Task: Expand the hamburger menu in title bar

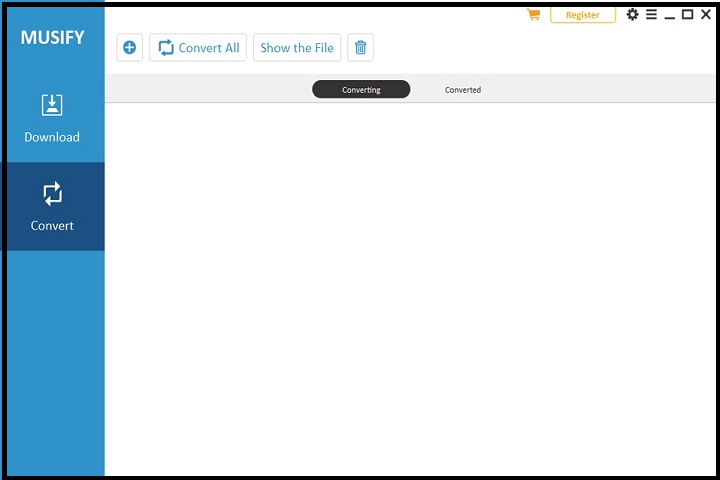Action: [651, 15]
